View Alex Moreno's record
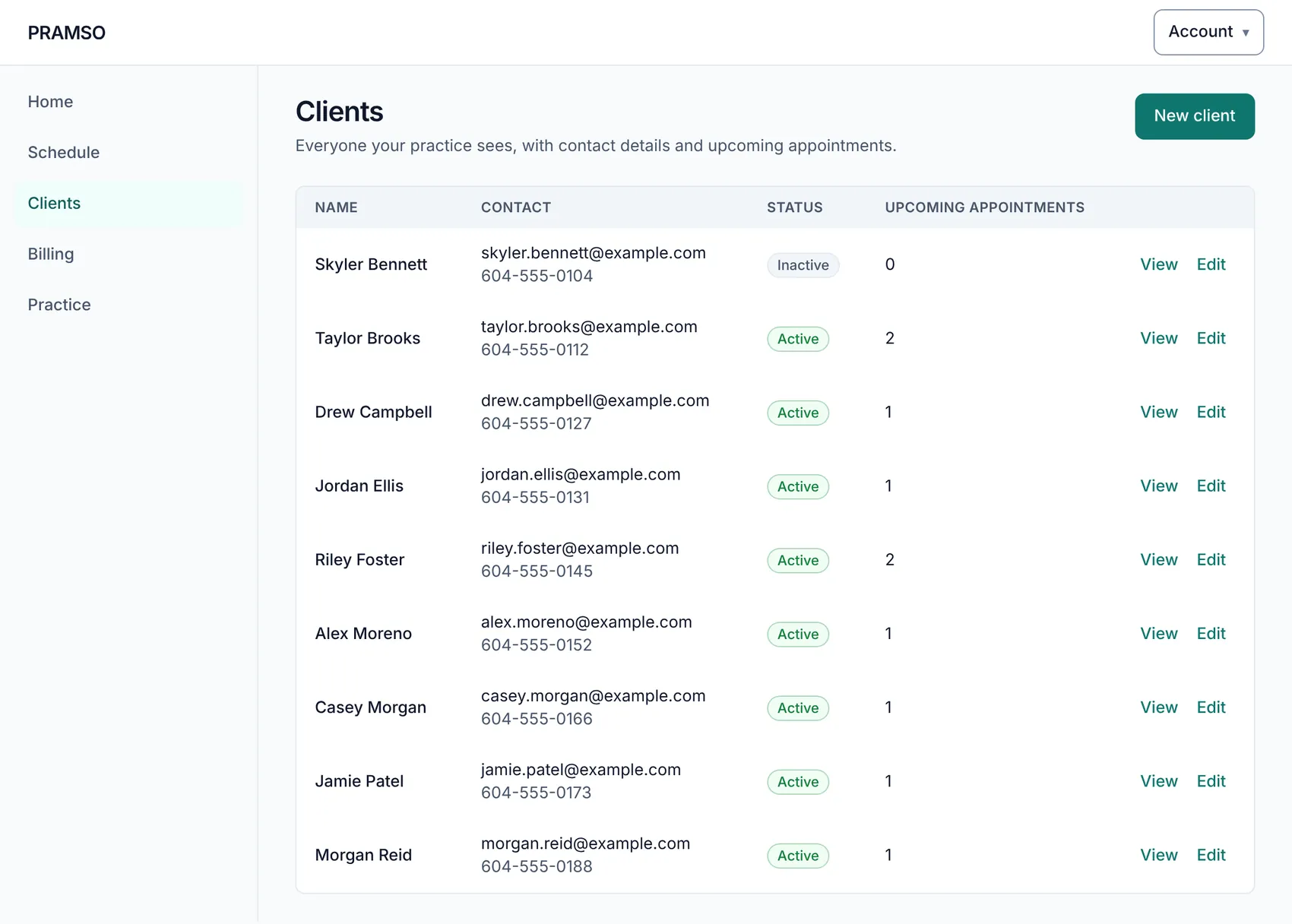 pos(1159,633)
